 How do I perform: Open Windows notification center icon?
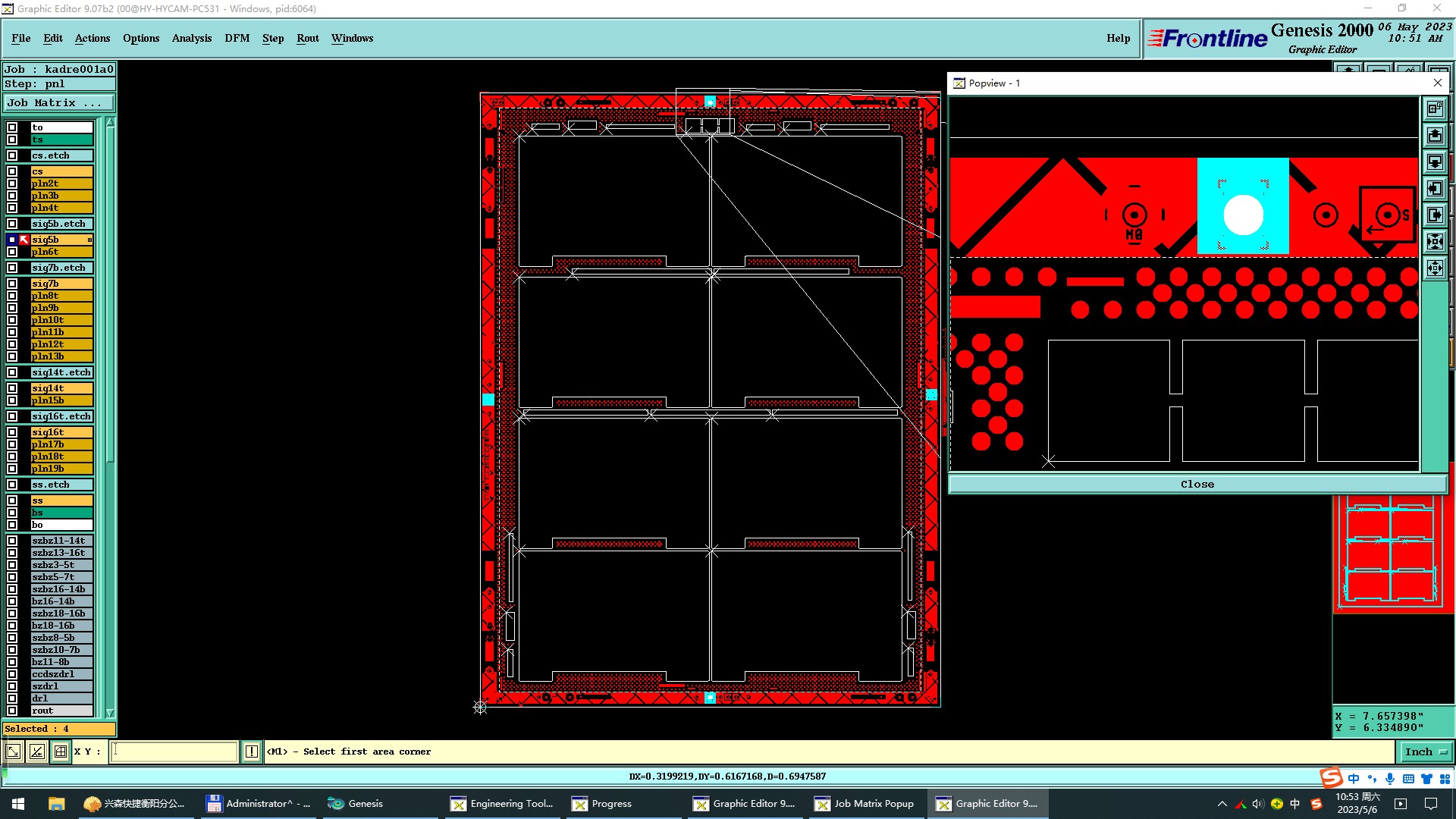coord(1431,804)
